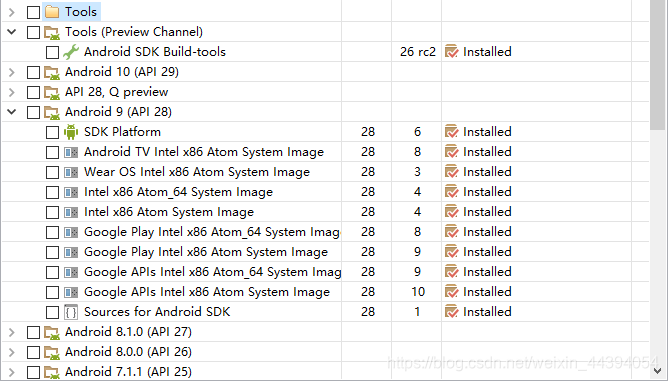Click the Tools folder icon
Screen dimensions: 668x381
pyautogui.click(x=52, y=12)
